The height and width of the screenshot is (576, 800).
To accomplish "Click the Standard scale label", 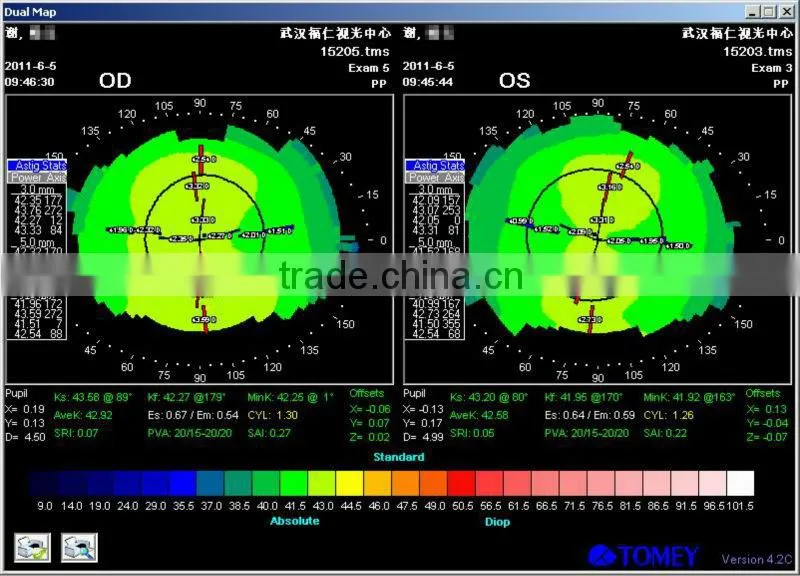I will click(398, 457).
